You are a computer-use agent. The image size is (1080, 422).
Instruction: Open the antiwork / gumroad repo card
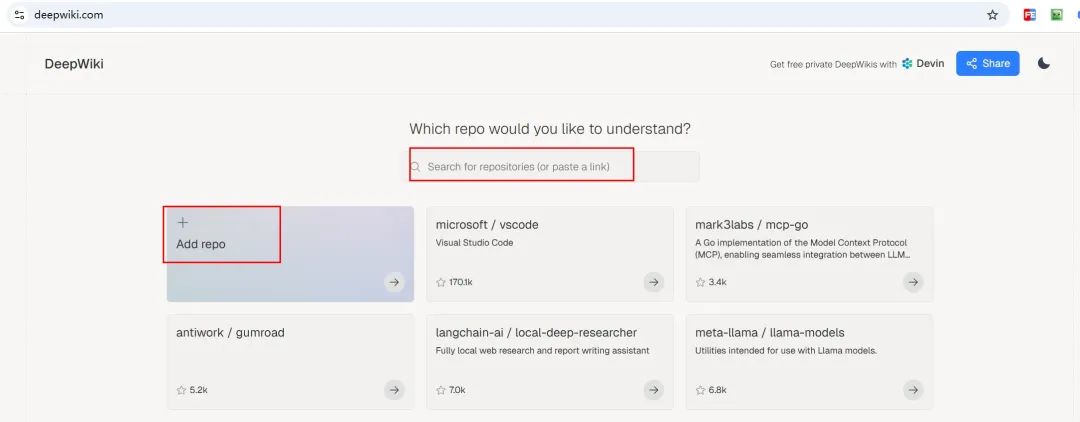click(291, 362)
